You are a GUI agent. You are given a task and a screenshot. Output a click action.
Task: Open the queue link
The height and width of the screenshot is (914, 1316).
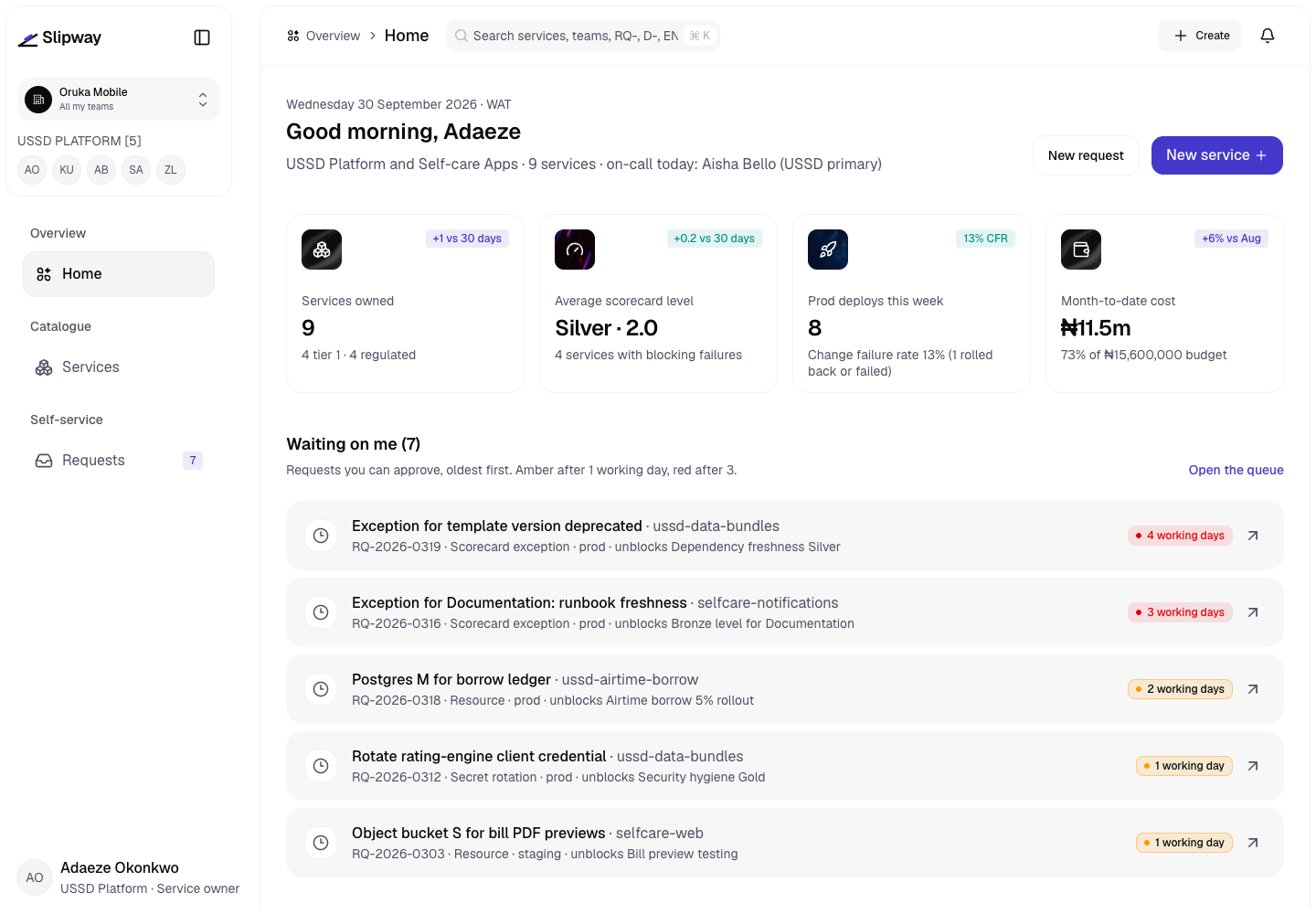pos(1236,470)
